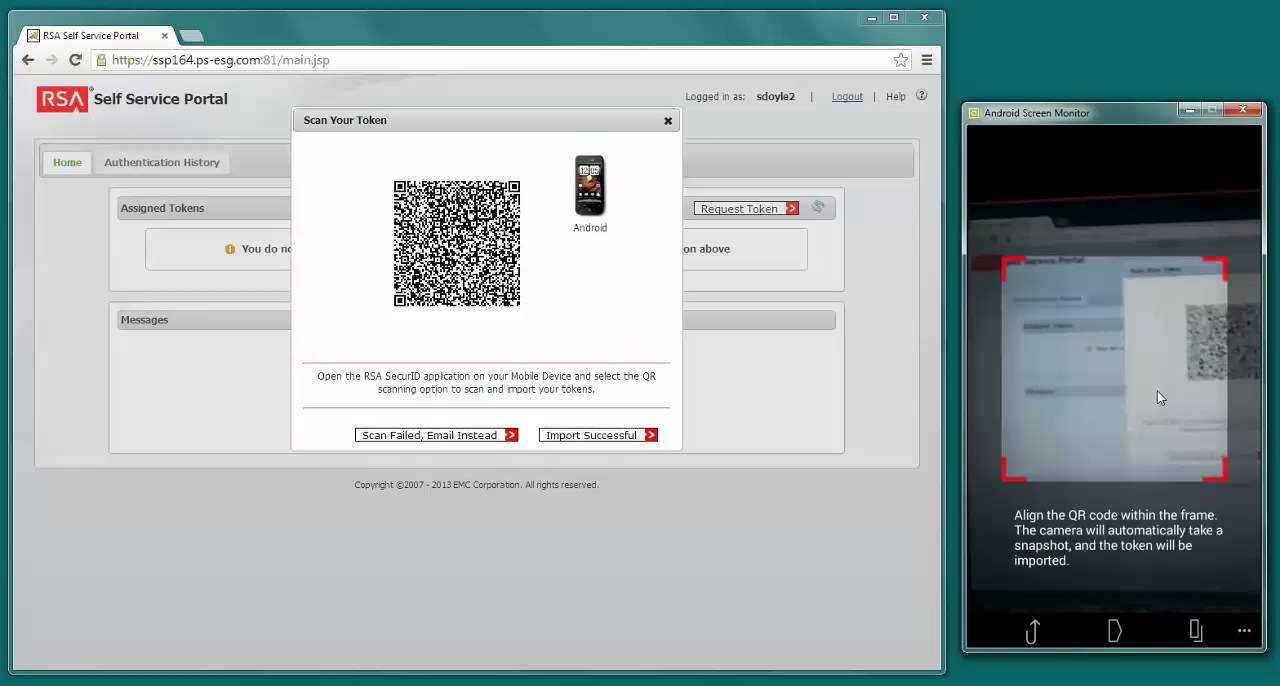Open the Chrome hamburger menu

click(927, 60)
